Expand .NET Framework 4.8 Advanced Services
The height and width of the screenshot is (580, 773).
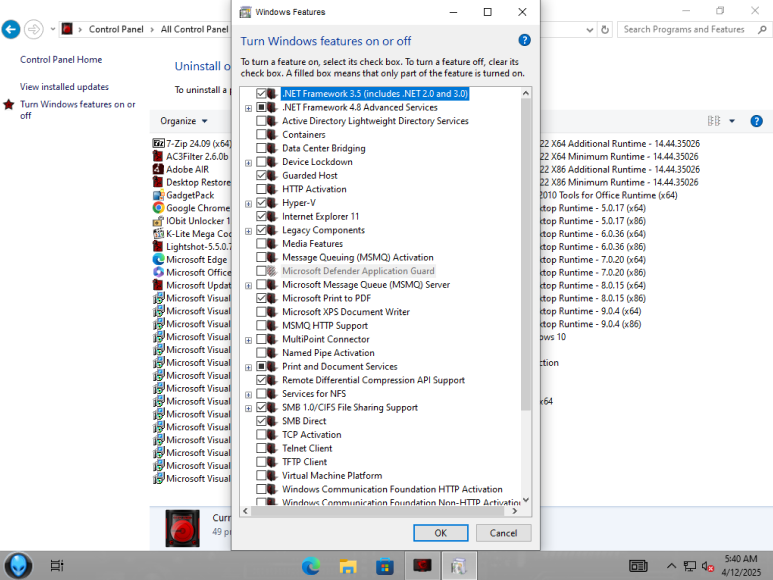coord(248,108)
